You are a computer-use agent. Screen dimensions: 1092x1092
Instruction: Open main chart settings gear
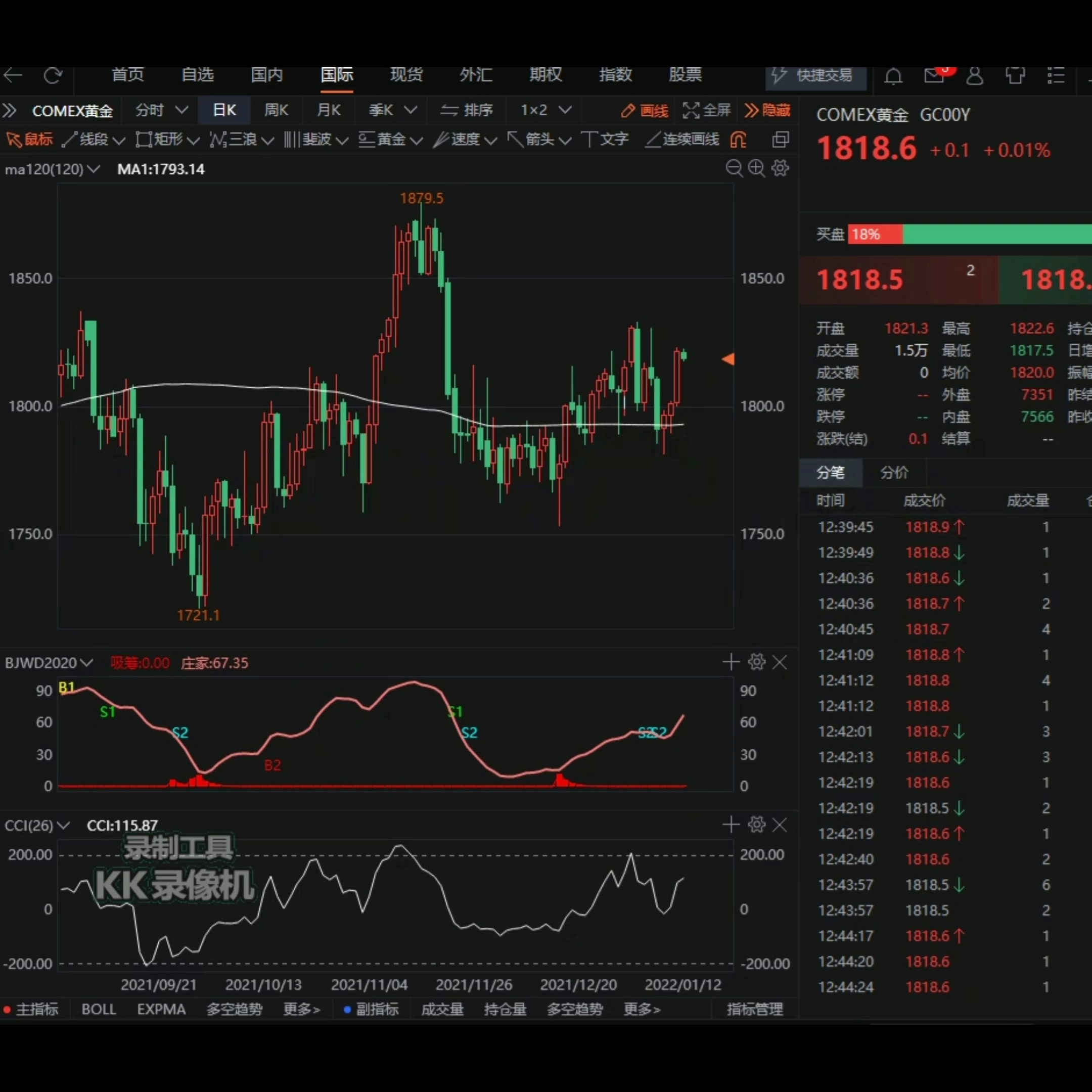(780, 168)
